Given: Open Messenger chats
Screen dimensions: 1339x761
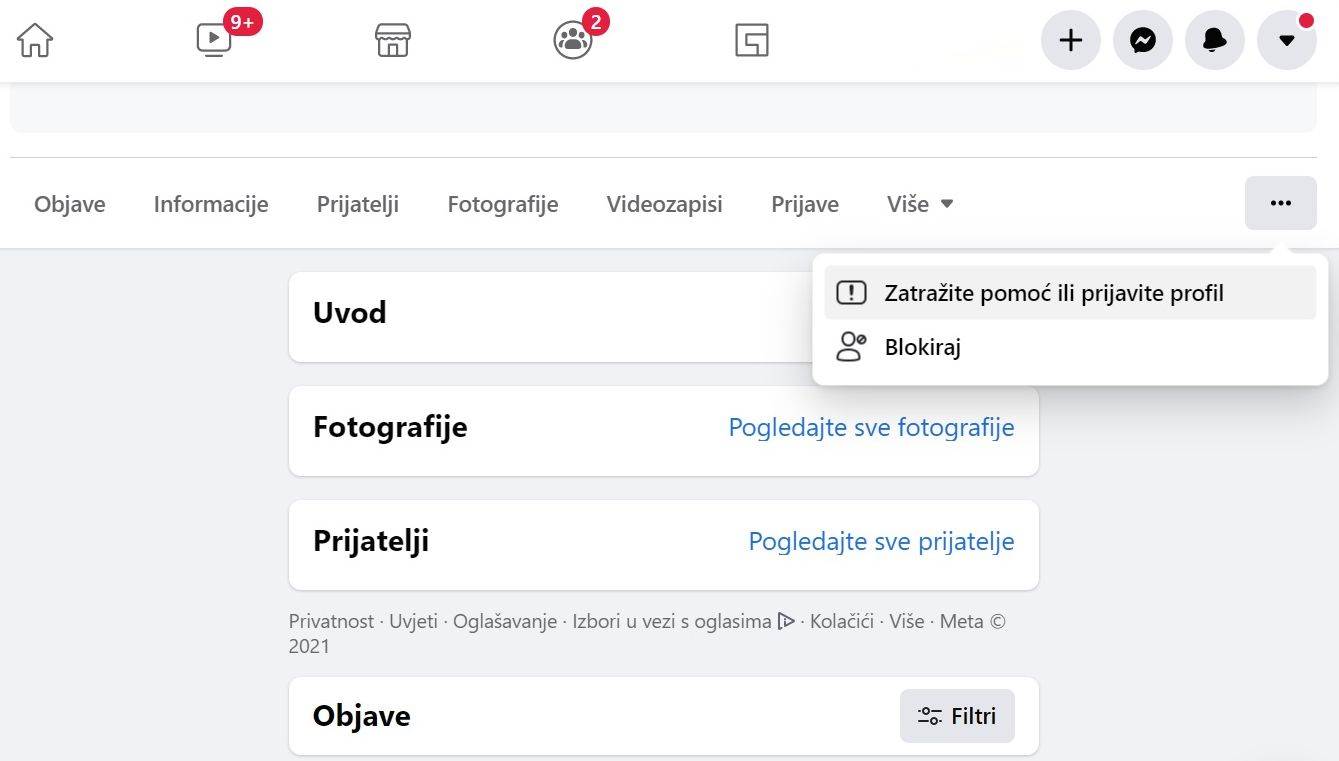Looking at the screenshot, I should pyautogui.click(x=1142, y=40).
